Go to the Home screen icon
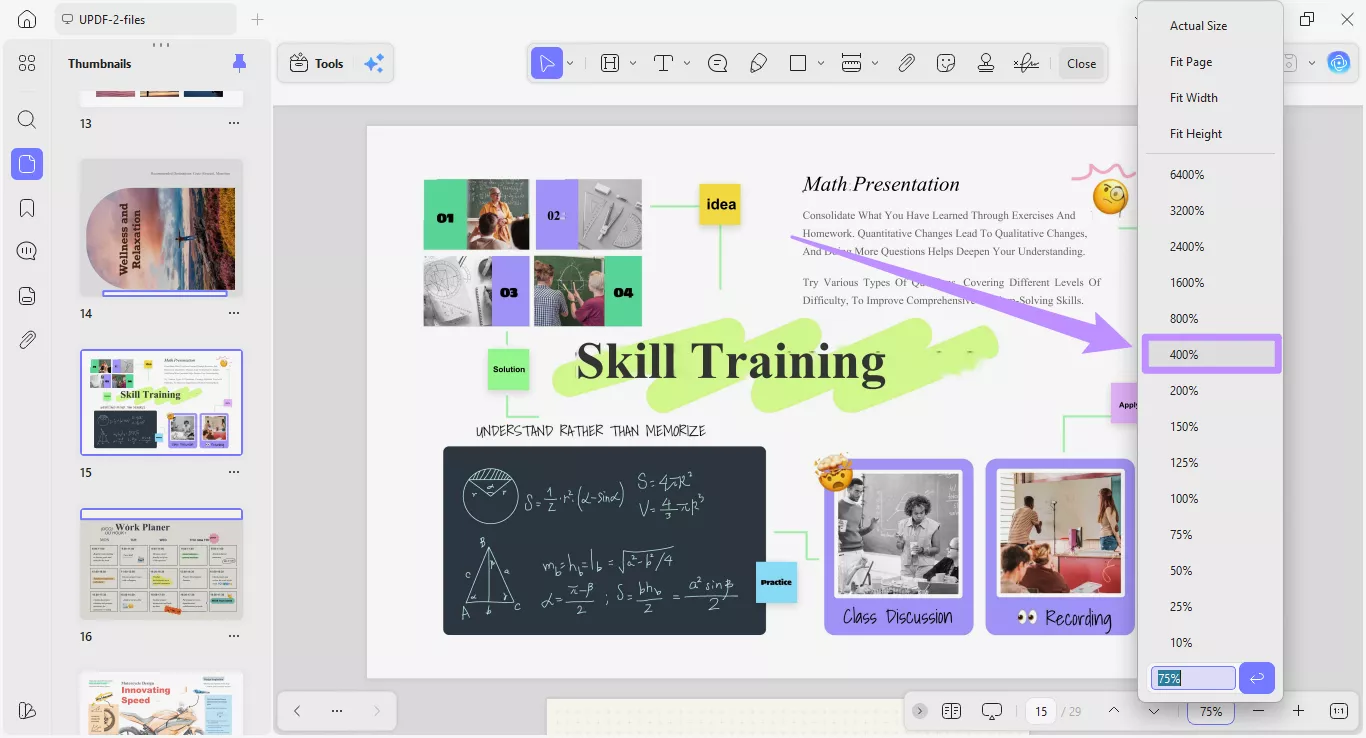This screenshot has height=738, width=1366. (27, 19)
